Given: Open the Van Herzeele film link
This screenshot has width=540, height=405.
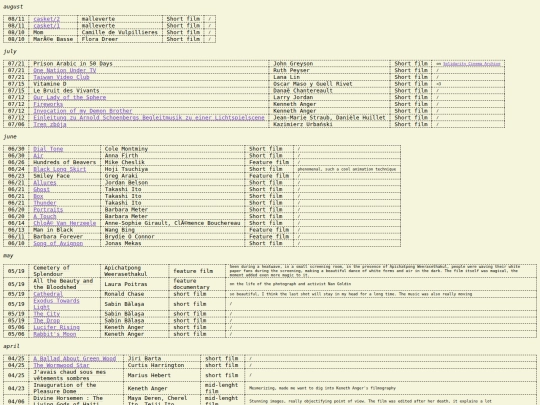Looking at the screenshot, I should pyautogui.click(x=64, y=223).
